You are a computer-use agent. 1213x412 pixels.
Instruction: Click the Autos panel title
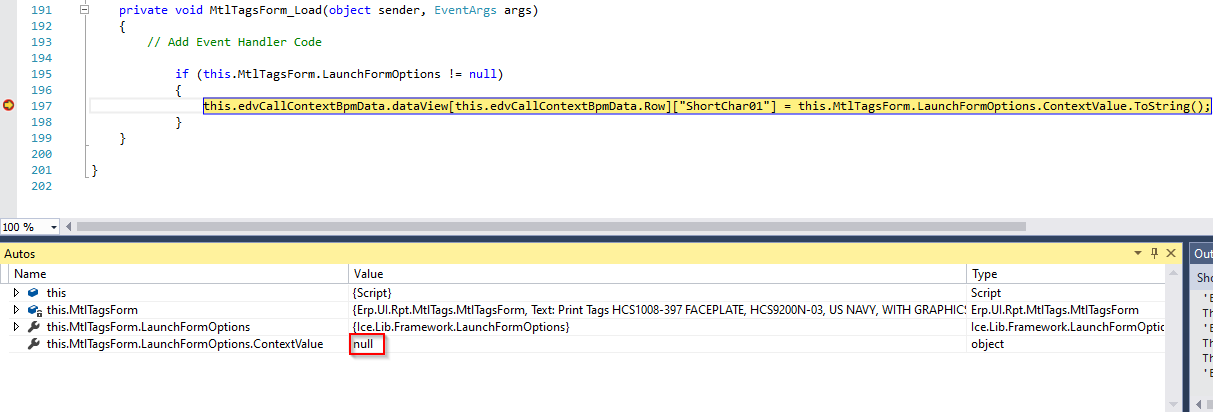[20, 254]
